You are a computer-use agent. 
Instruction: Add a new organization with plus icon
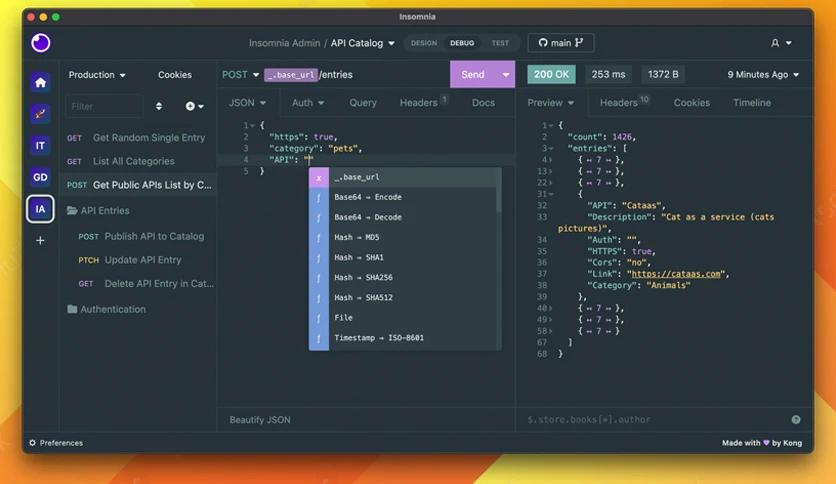(x=40, y=240)
